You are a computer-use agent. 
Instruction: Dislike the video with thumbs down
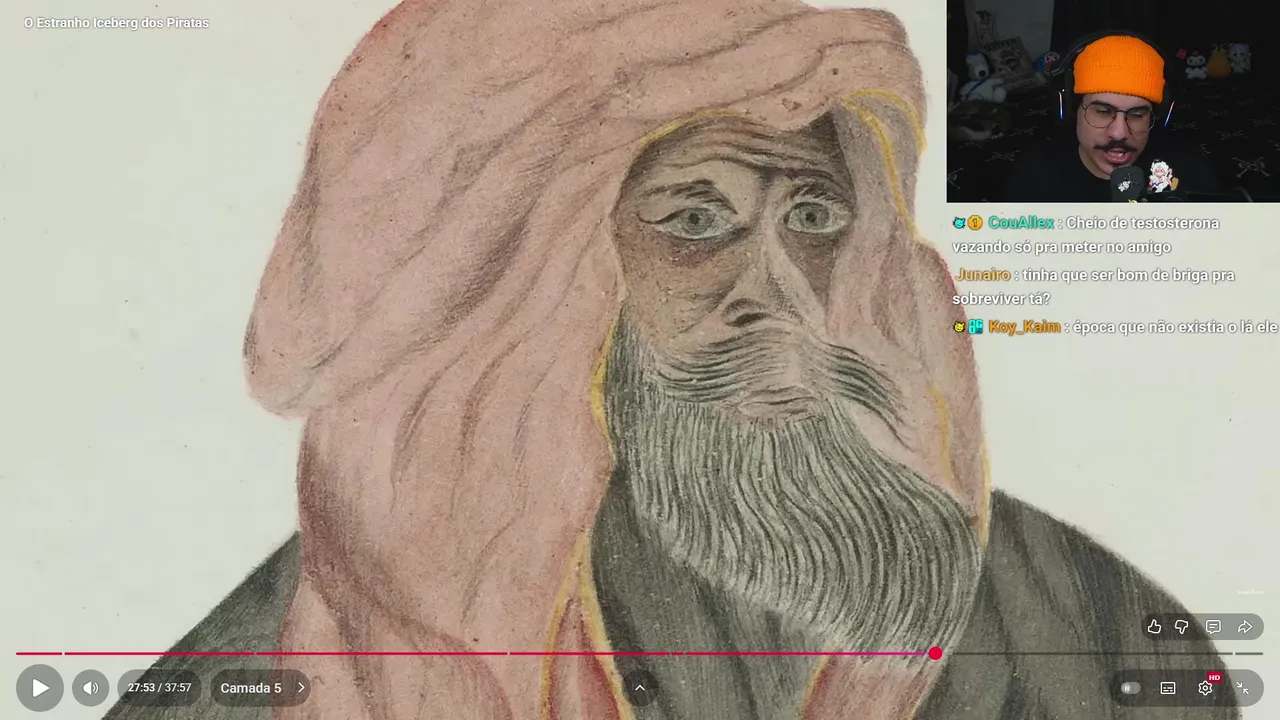[1182, 627]
